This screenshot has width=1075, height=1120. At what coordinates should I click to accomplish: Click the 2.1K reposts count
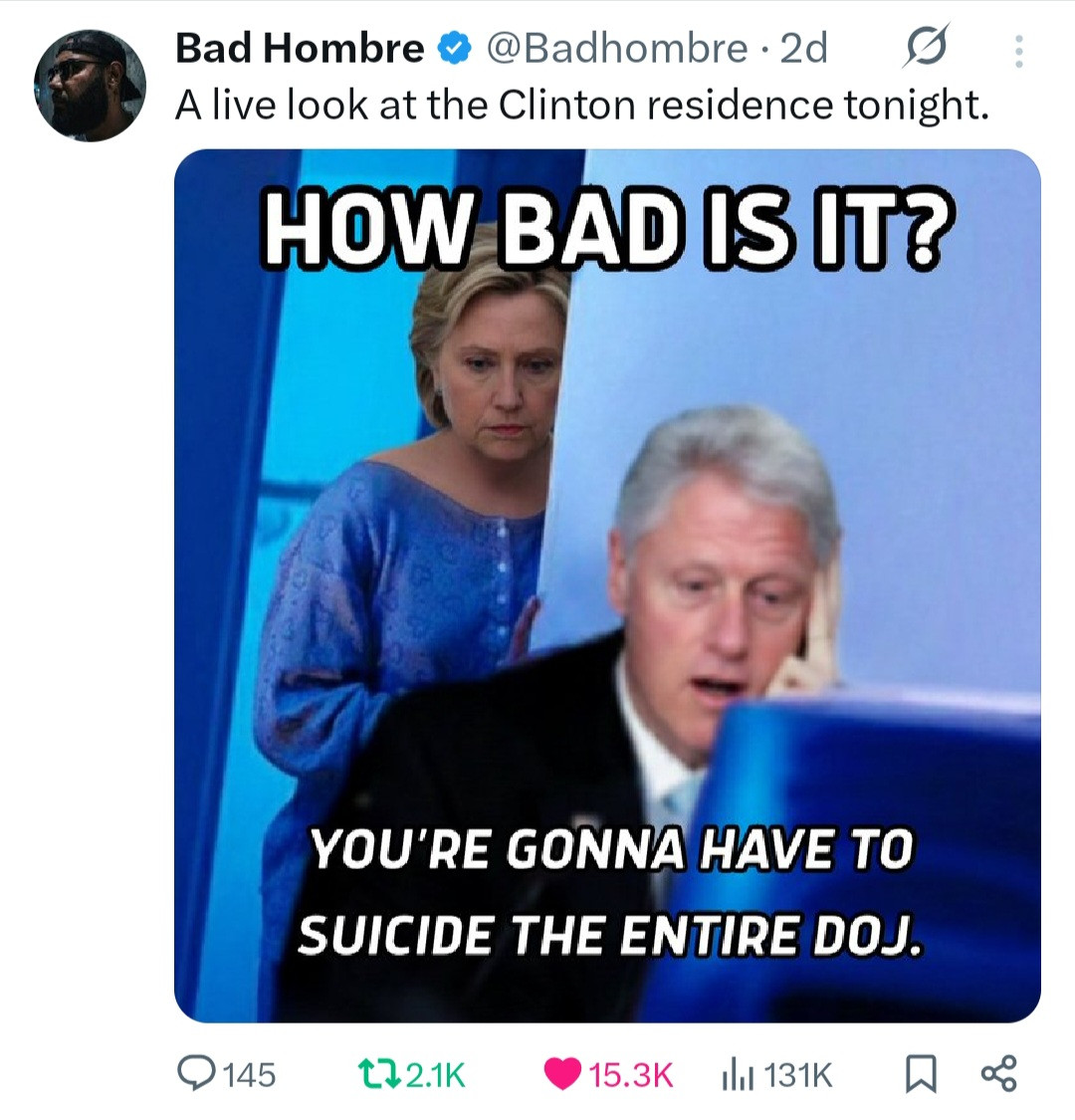(436, 1075)
